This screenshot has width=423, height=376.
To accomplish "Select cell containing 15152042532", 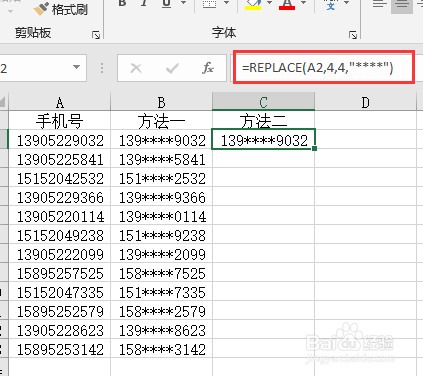I will tap(60, 178).
